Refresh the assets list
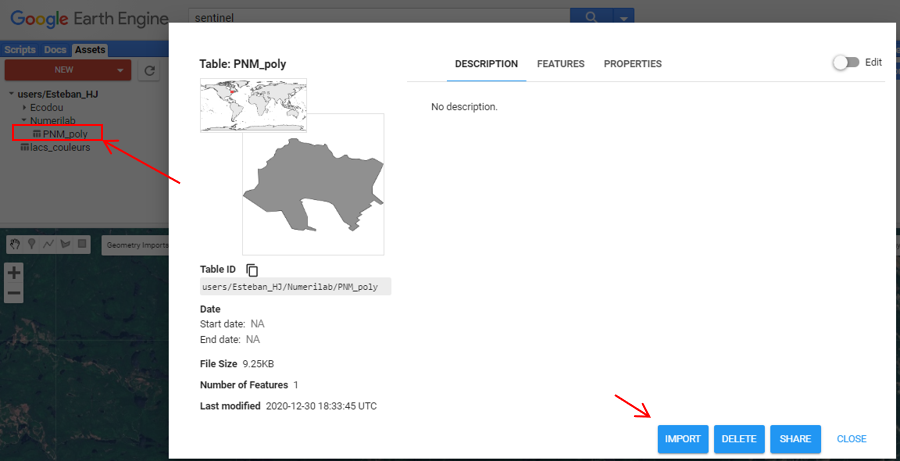 (x=150, y=71)
